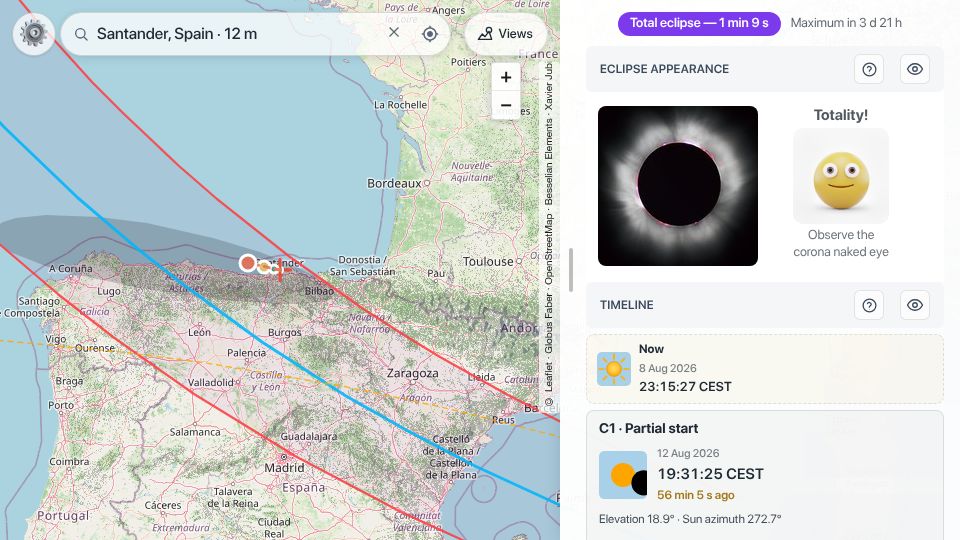Click the 'C1 · Partial start' heading
960x540 pixels.
(648, 429)
